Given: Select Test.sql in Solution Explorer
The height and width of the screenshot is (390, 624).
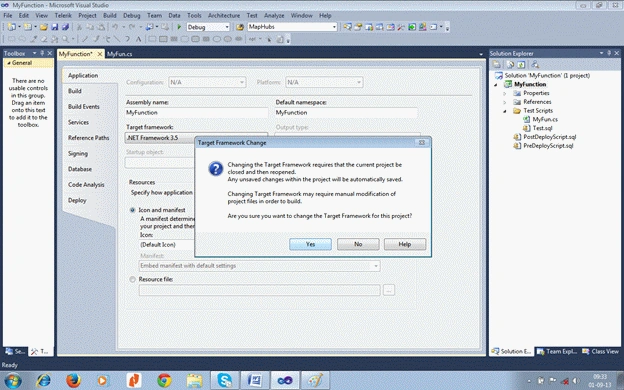Looking at the screenshot, I should point(542,128).
